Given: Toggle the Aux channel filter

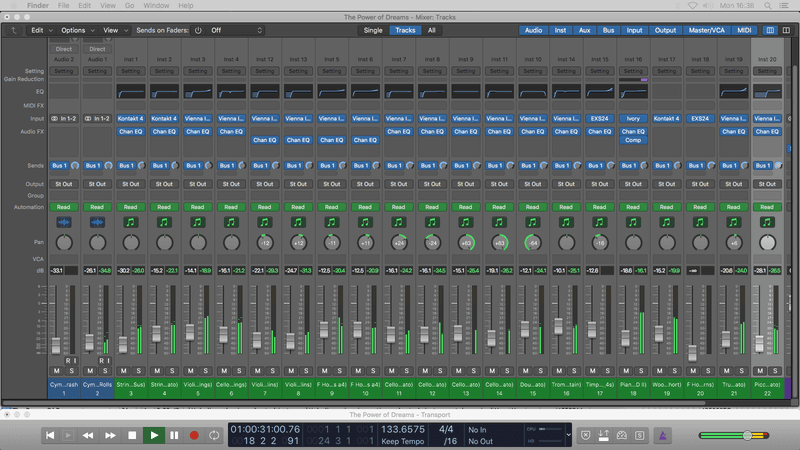Looking at the screenshot, I should 584,30.
